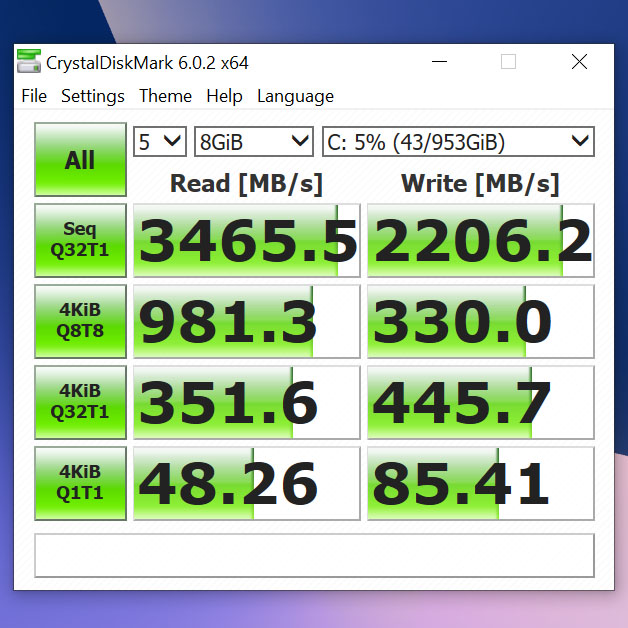The image size is (628, 628).
Task: Click the empty comment field at the bottom
Action: pyautogui.click(x=314, y=555)
